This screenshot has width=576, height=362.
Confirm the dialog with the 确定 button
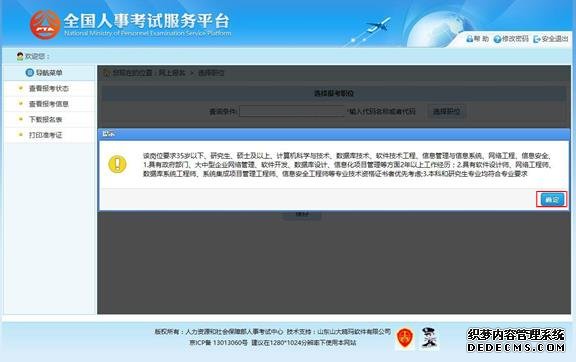pos(551,200)
